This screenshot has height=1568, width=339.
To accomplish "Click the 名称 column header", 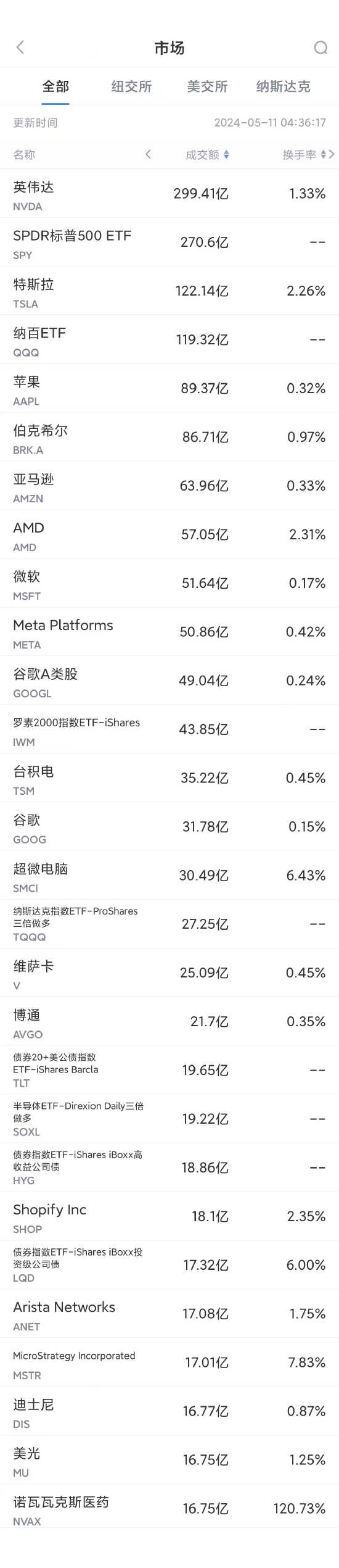I will point(24,155).
